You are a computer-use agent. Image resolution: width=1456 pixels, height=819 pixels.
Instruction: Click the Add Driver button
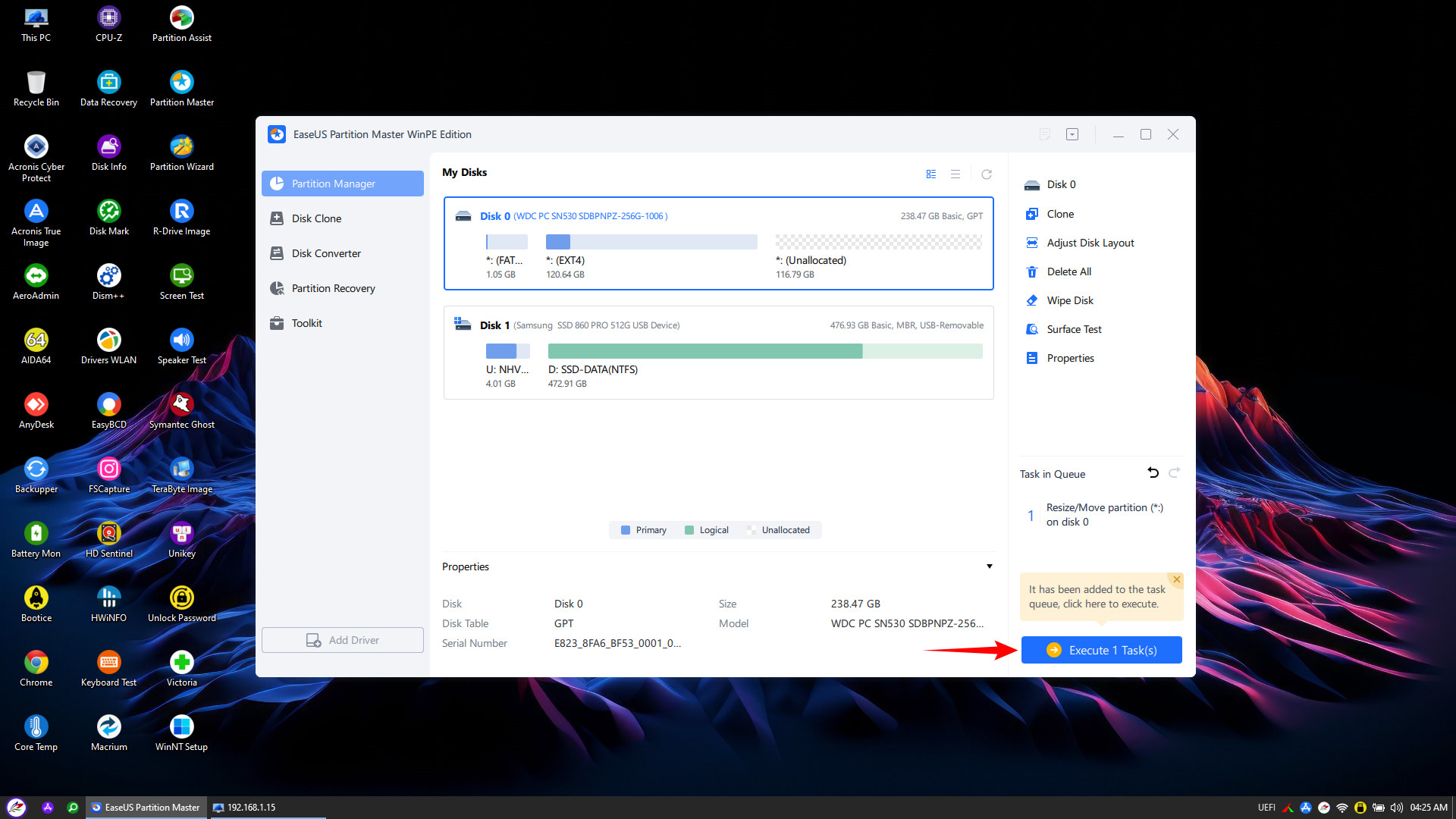pyautogui.click(x=343, y=640)
